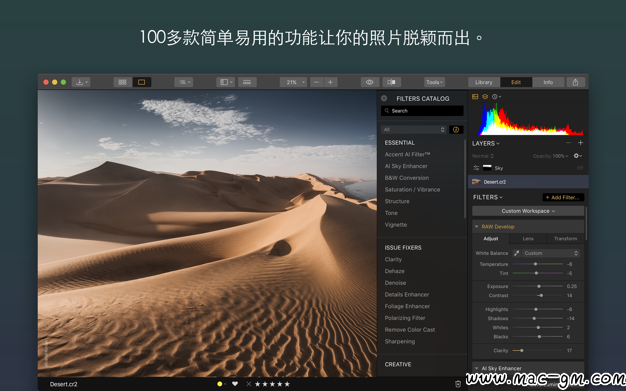Image resolution: width=626 pixels, height=391 pixels.
Task: Toggle the eye preview icon
Action: tap(370, 82)
